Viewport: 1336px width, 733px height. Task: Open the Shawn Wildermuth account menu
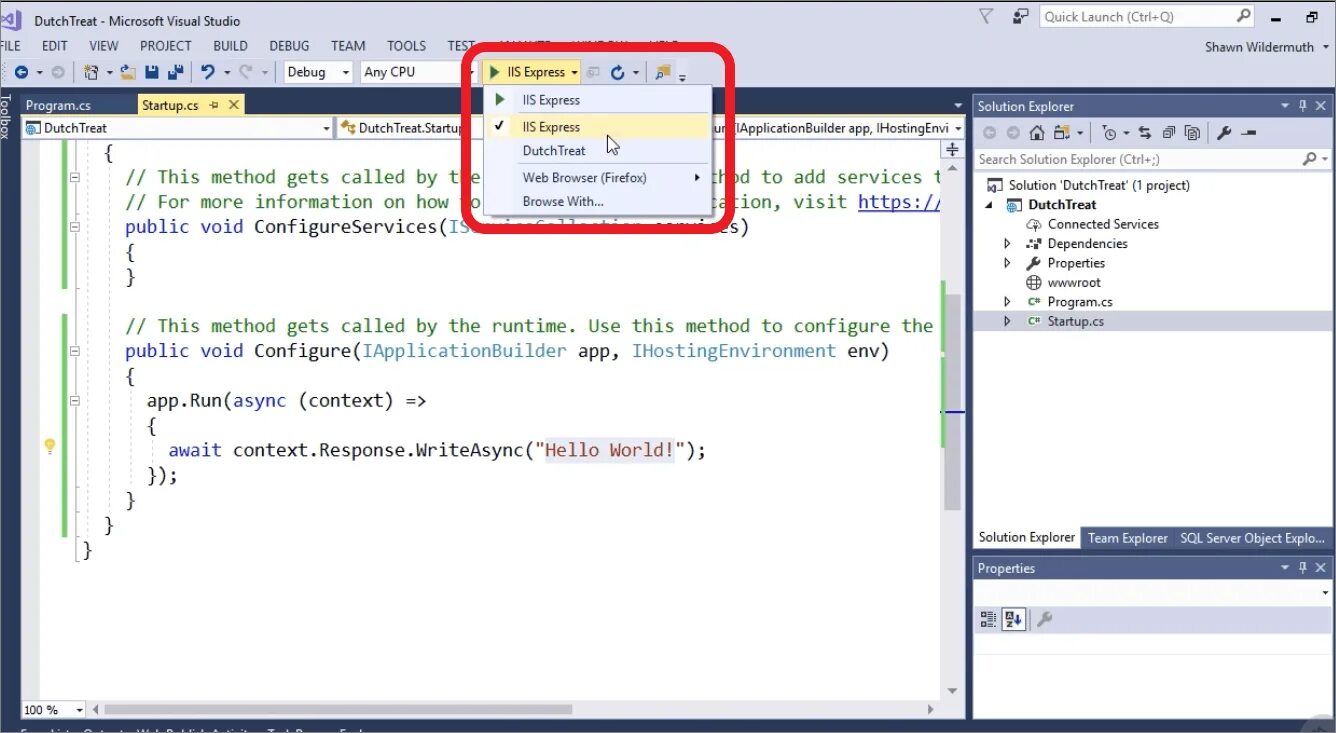1266,47
